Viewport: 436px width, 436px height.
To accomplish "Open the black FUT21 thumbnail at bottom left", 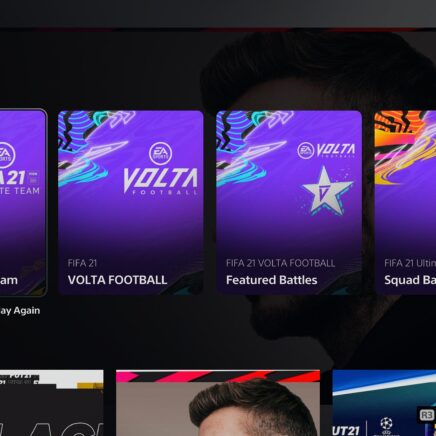I will pos(52,403).
